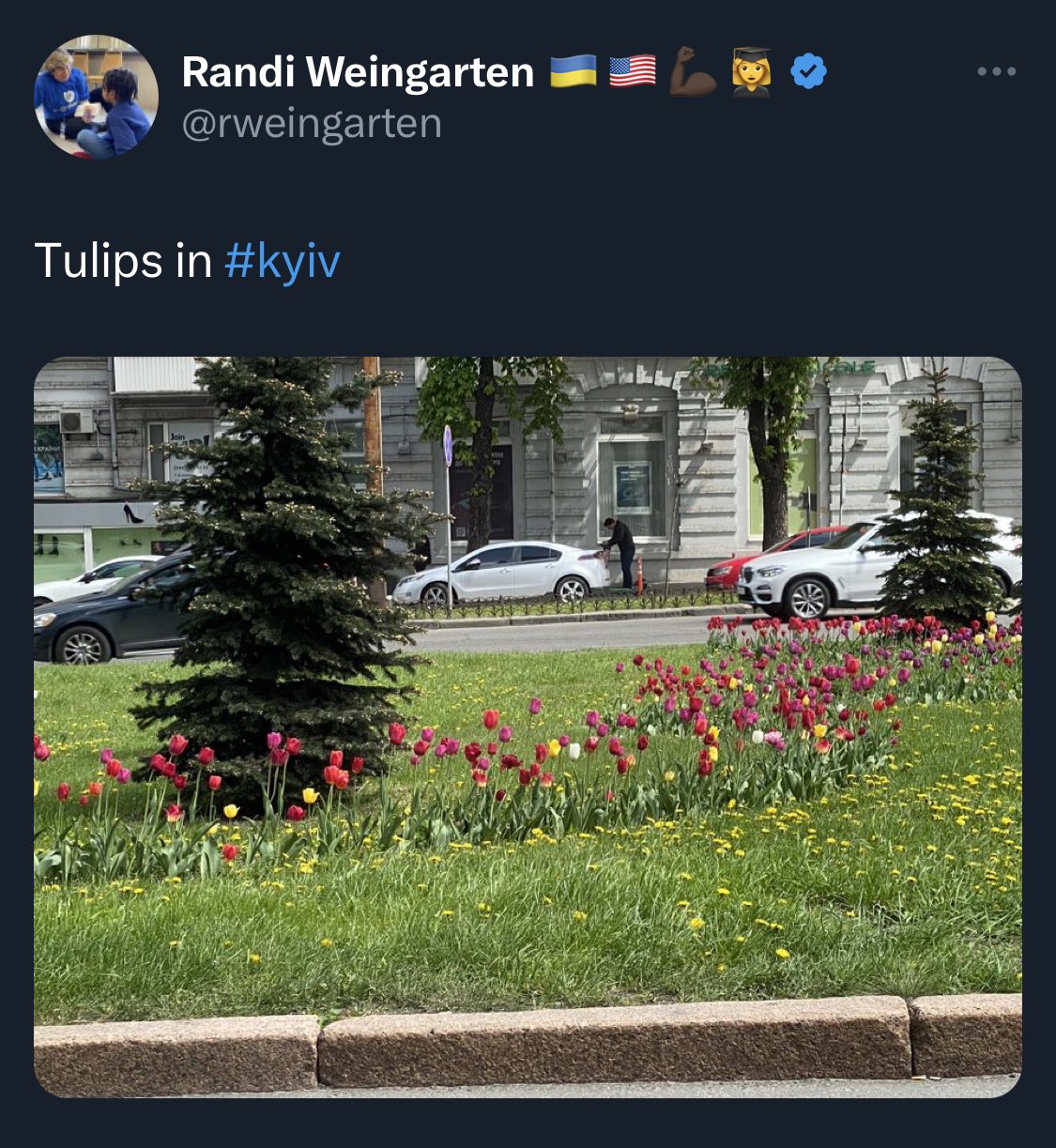Click the graduate woman emoji

point(751,71)
